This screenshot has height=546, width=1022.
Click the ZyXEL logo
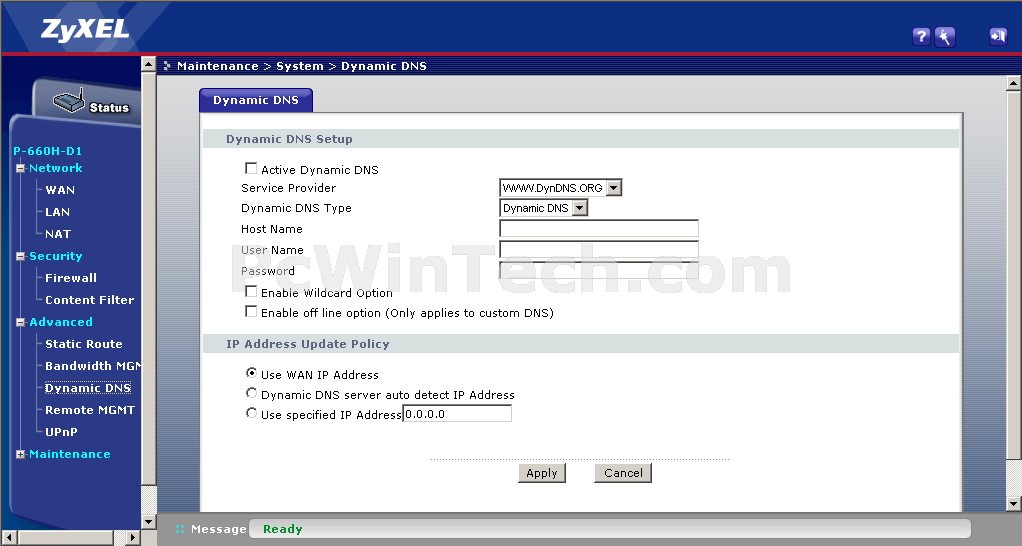pos(85,30)
